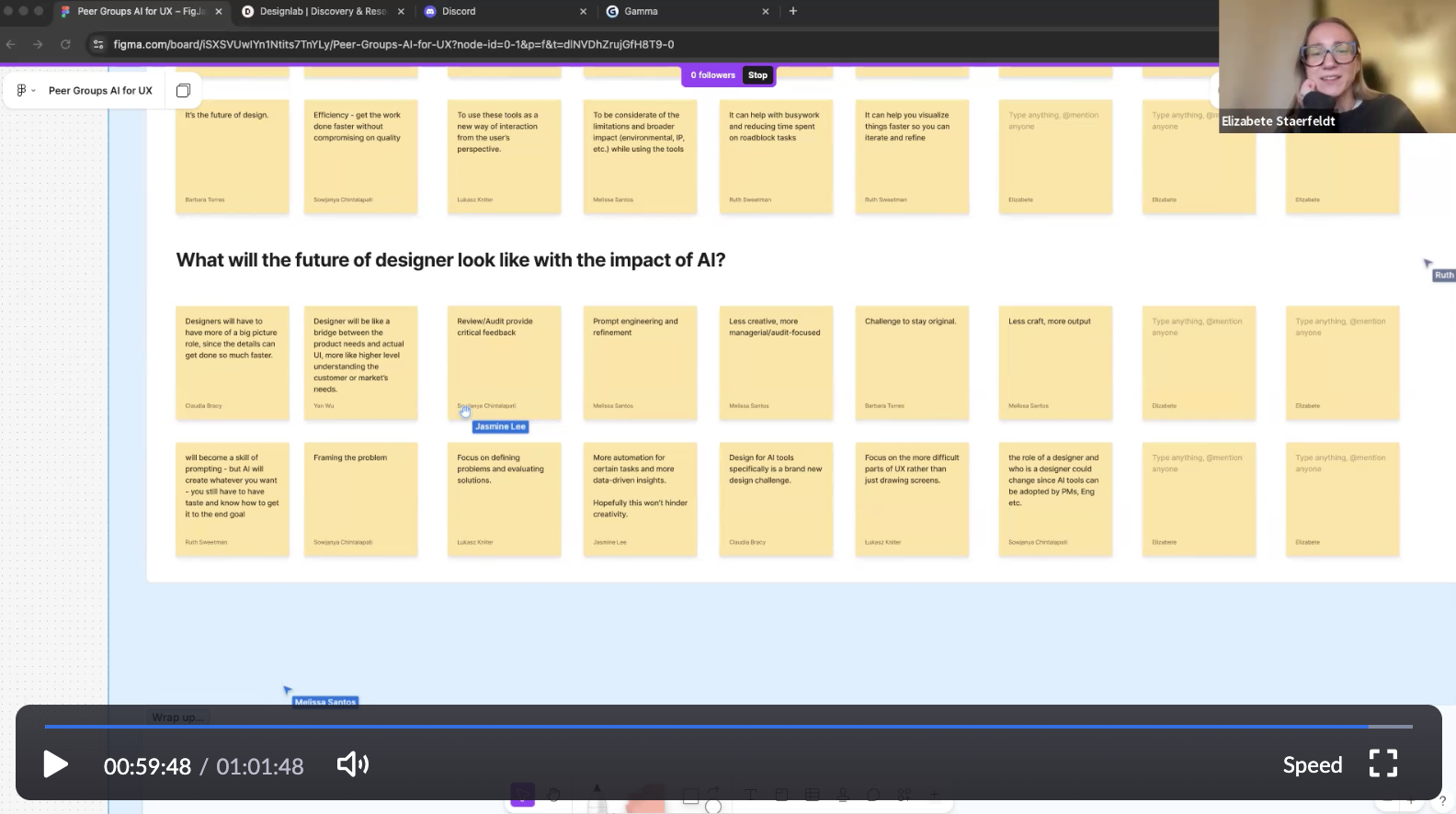Image resolution: width=1456 pixels, height=814 pixels.
Task: Click the 0 followers label
Action: [712, 75]
